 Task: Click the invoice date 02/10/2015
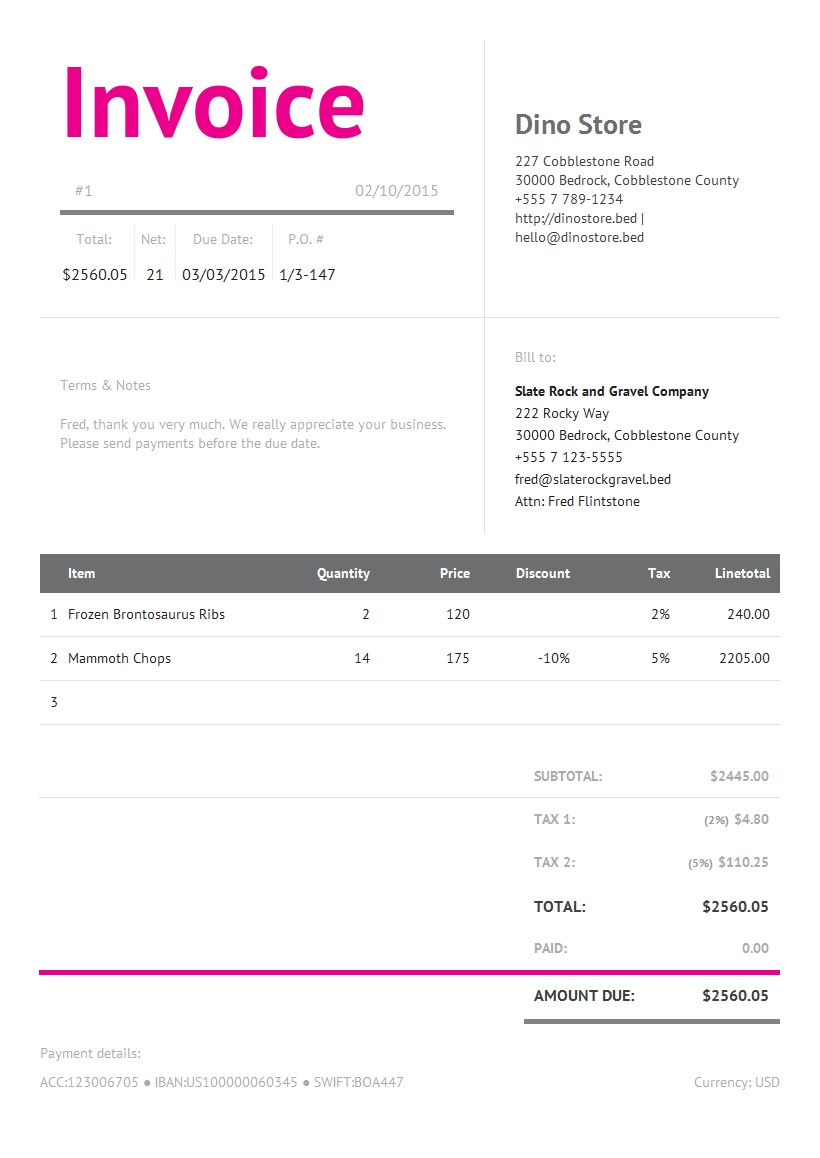click(397, 191)
